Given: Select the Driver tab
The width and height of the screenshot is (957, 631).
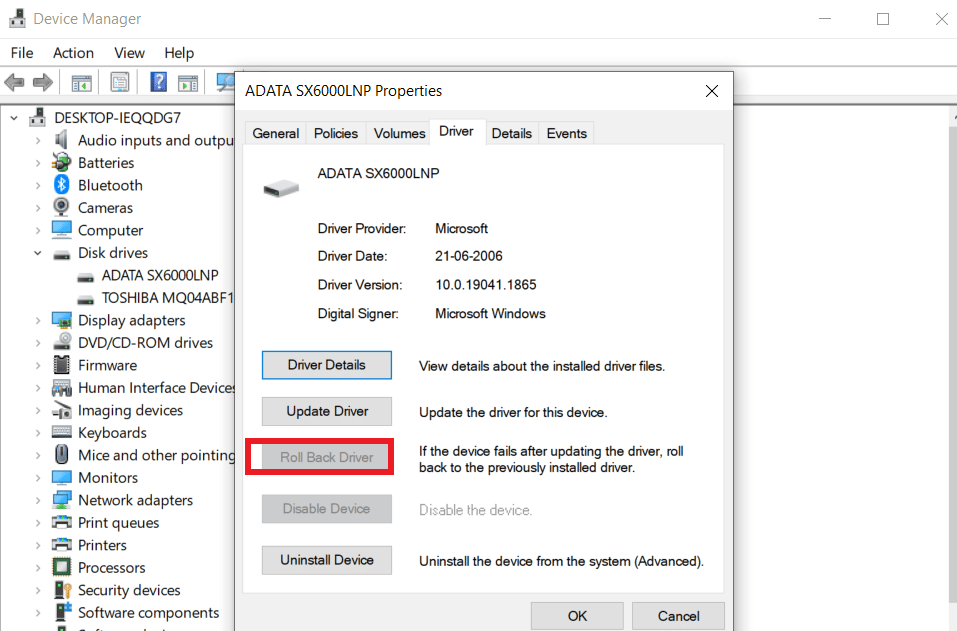Looking at the screenshot, I should coord(457,131).
